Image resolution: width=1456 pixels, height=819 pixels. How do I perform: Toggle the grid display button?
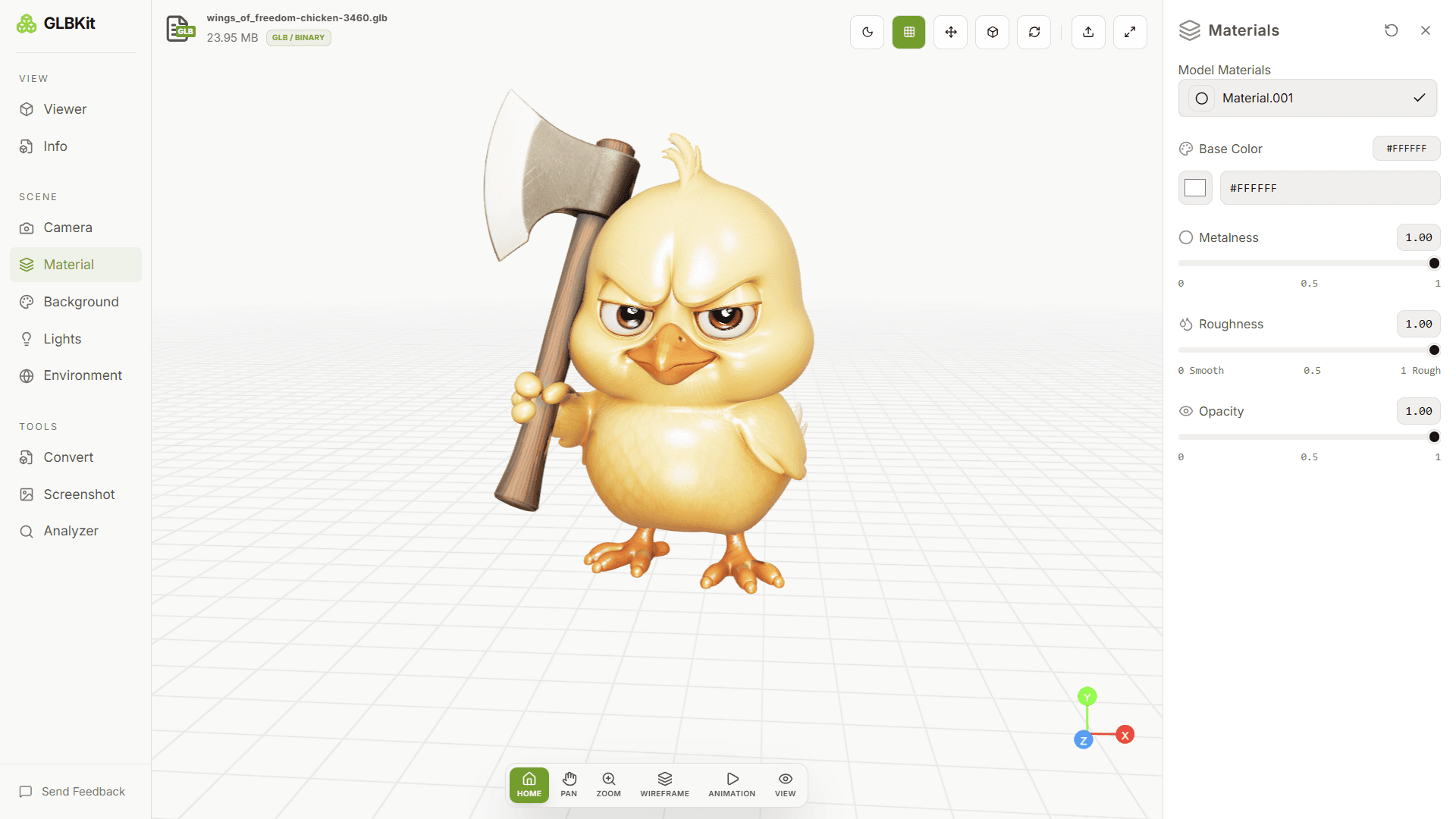908,32
